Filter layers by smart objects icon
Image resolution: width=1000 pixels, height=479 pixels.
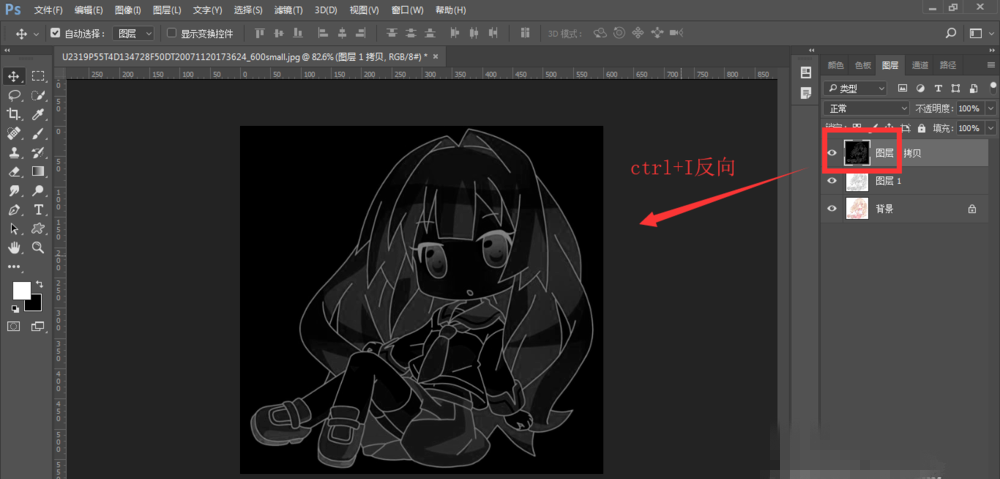(973, 88)
